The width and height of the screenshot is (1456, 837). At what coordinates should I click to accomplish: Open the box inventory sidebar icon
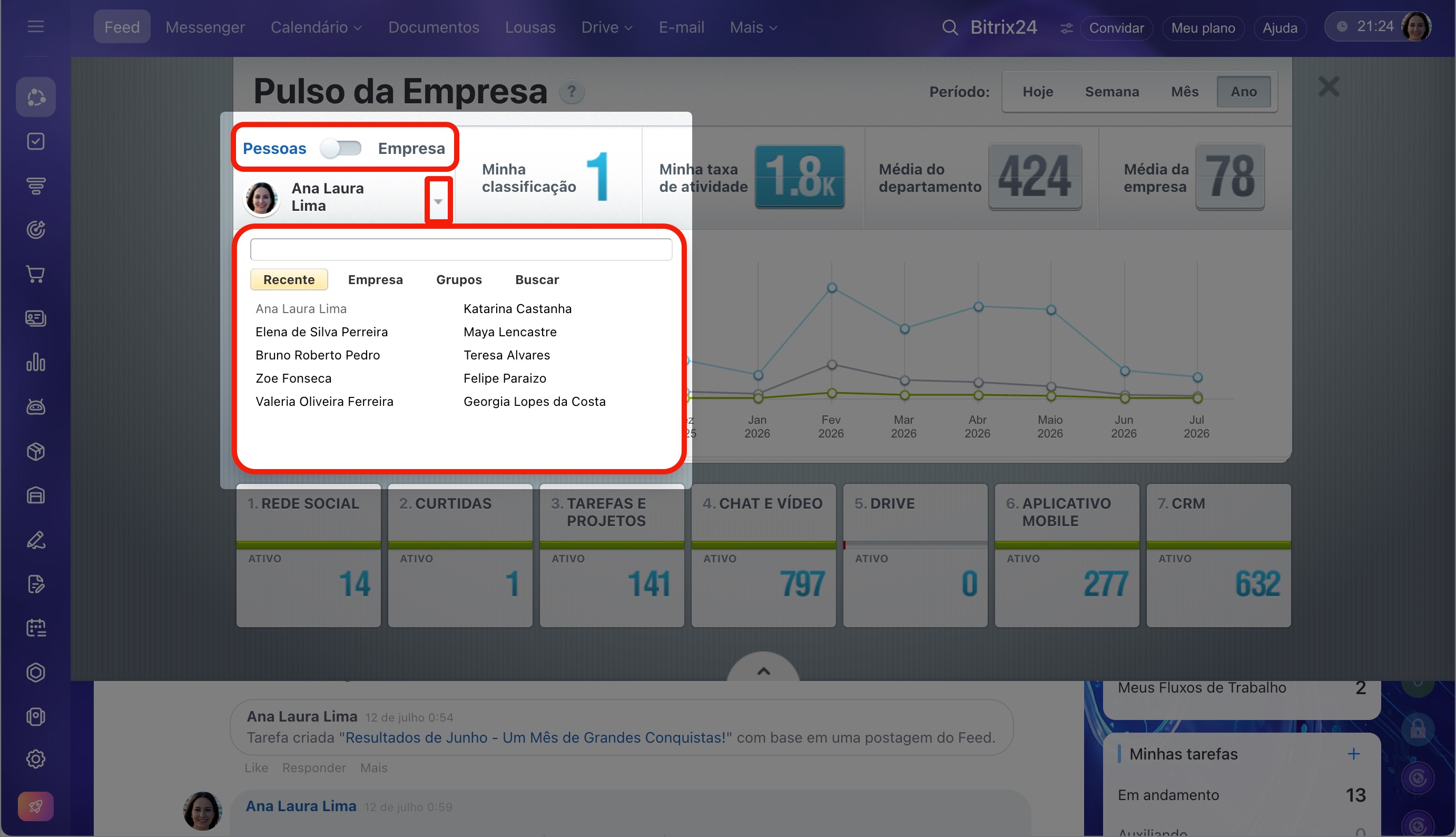click(x=36, y=451)
